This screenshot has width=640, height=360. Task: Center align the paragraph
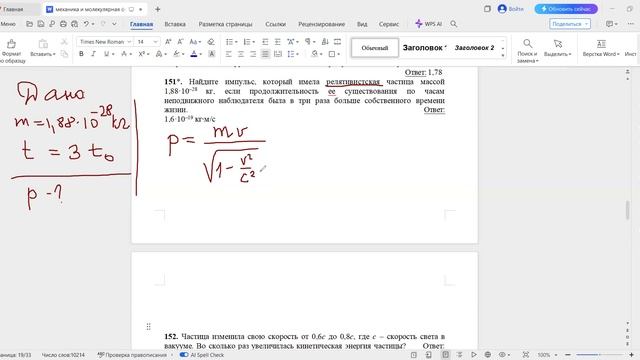pos(241,54)
